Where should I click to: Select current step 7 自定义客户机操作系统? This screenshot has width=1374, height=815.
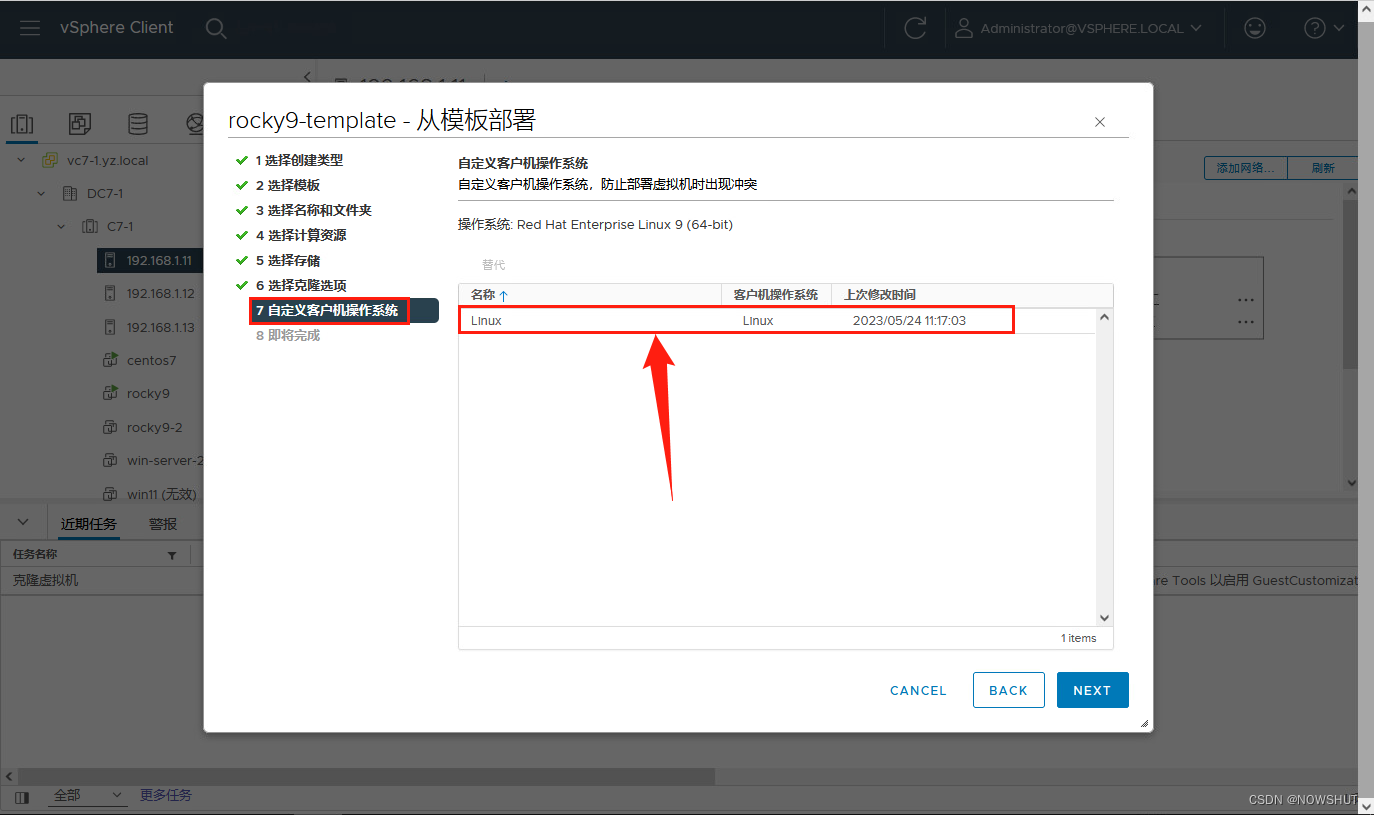point(344,310)
